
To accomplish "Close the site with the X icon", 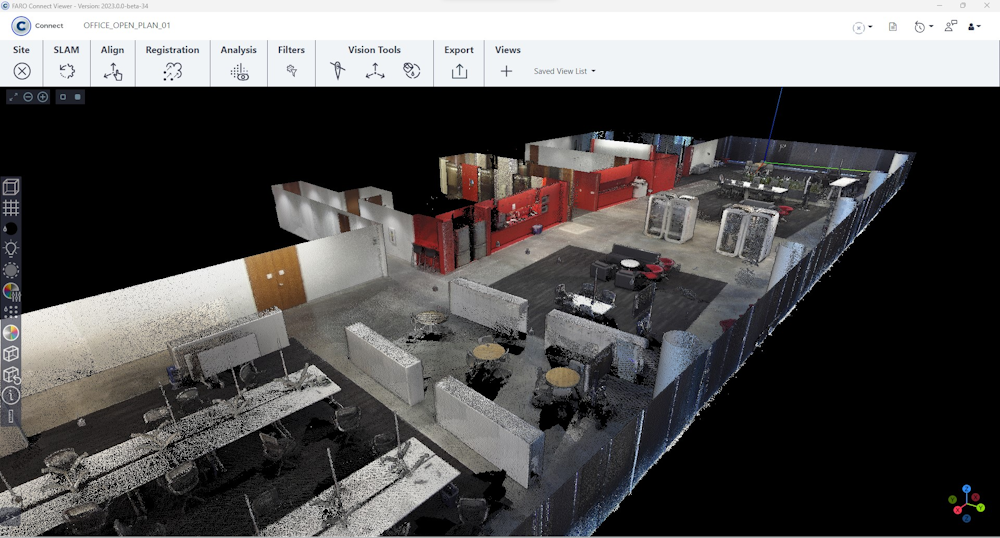I will pos(22,71).
